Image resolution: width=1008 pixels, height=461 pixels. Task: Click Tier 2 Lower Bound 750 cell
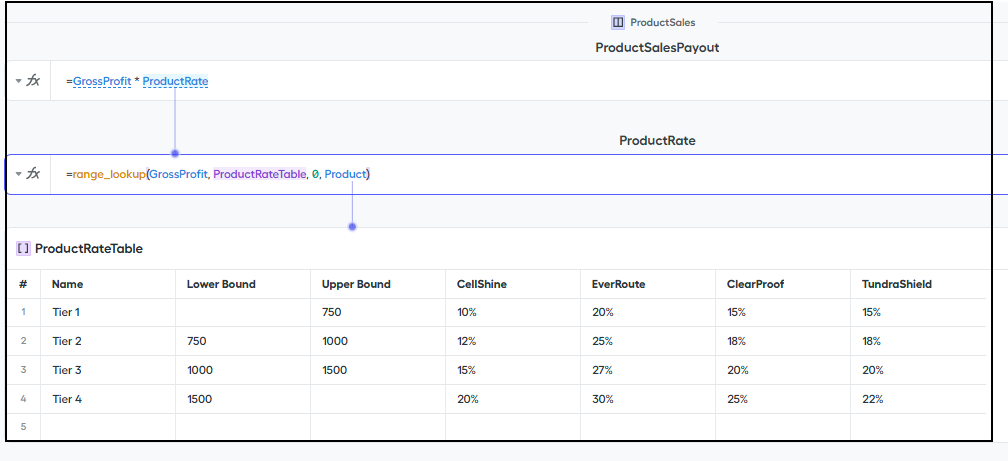[x=243, y=341]
